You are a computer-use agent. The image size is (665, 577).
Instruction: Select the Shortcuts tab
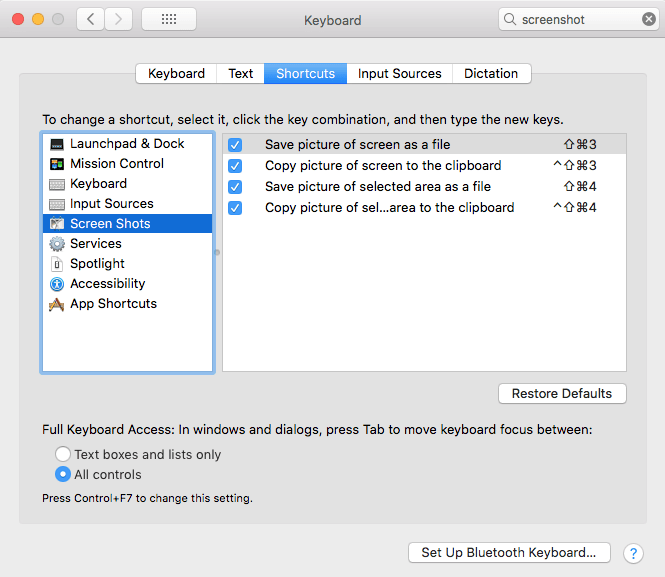coord(305,74)
